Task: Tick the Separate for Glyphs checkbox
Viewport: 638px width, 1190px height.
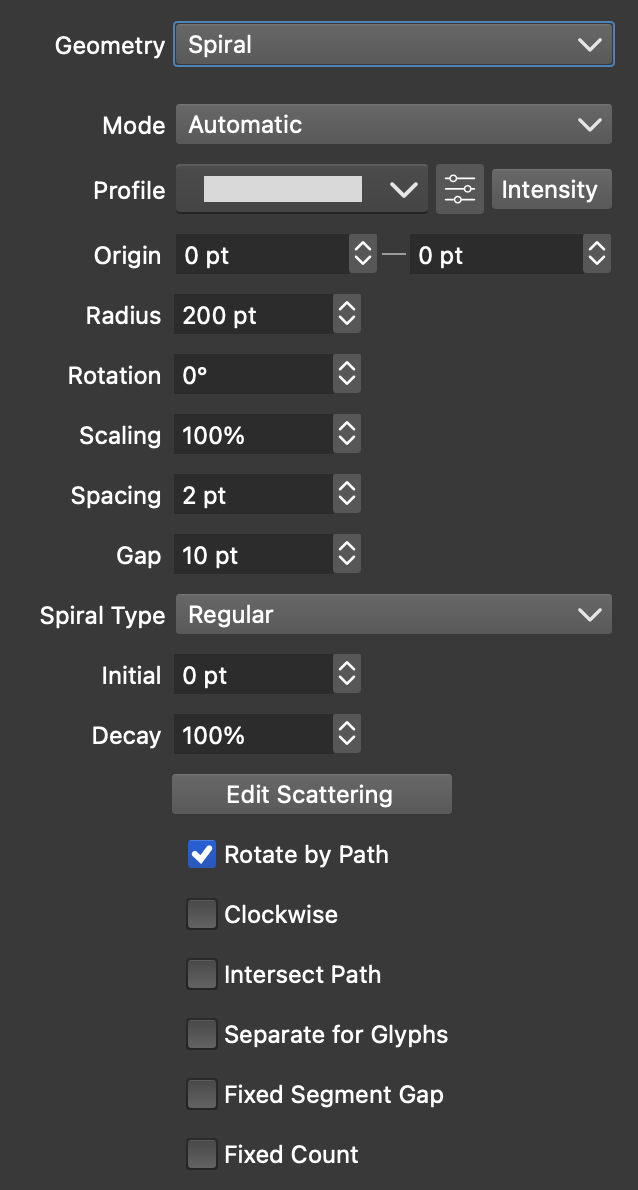Action: coord(202,1035)
